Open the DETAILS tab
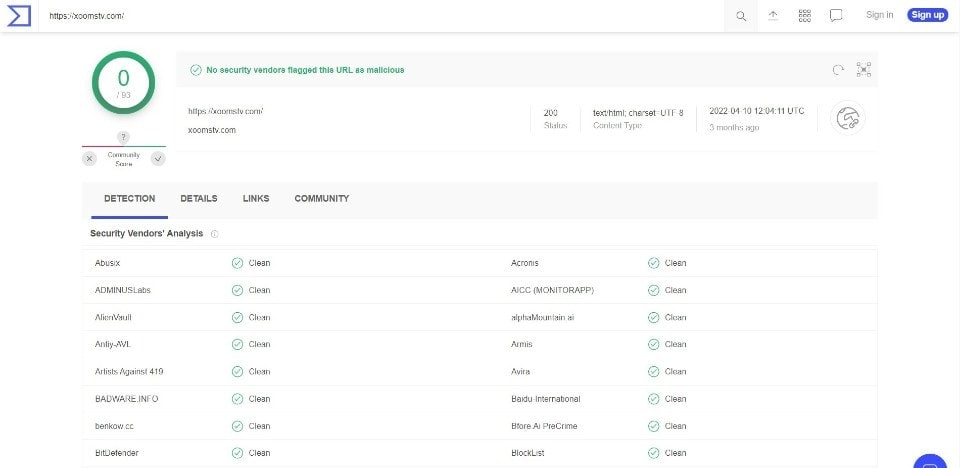This screenshot has width=960, height=468. [199, 198]
